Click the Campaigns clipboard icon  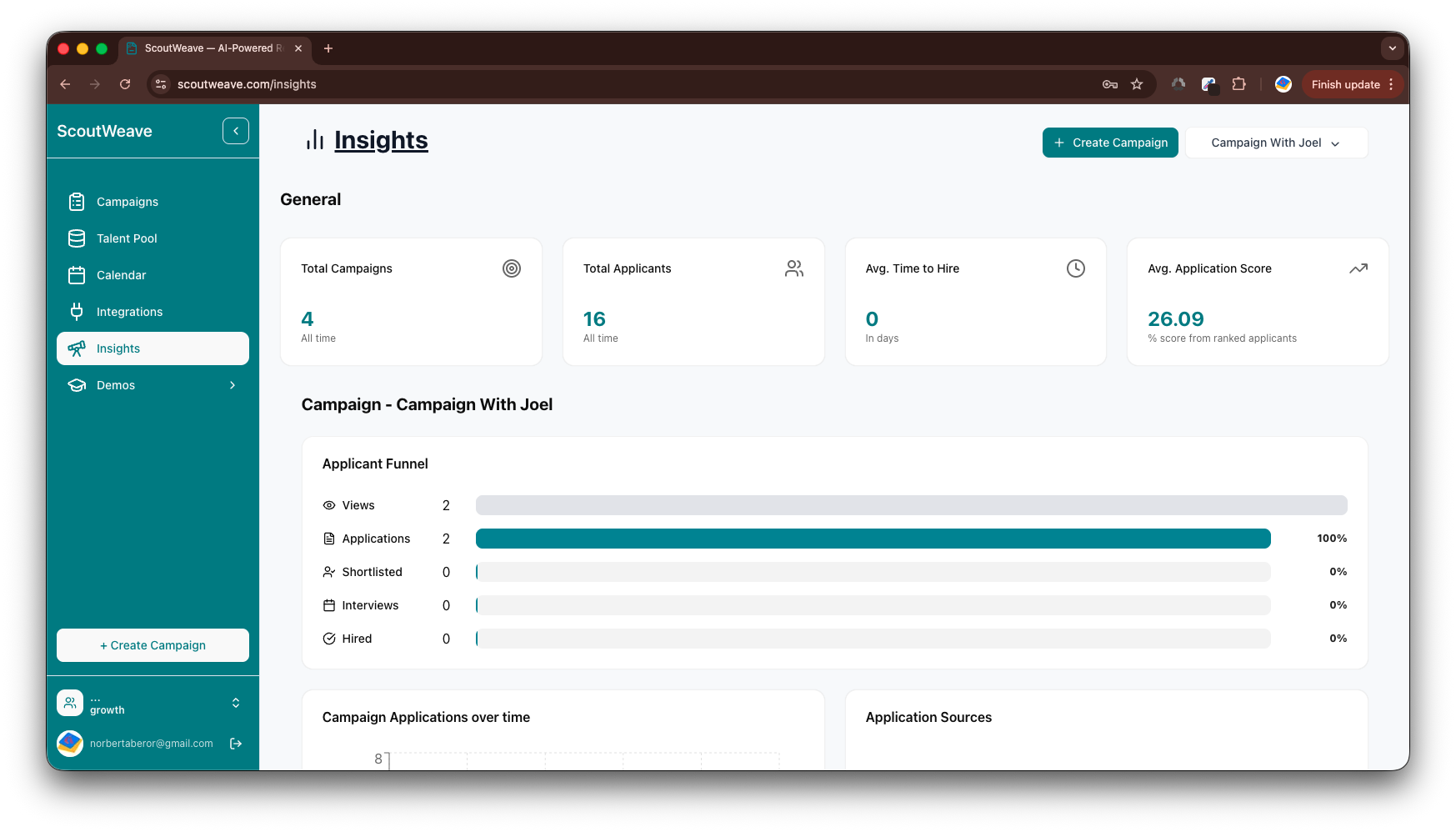coord(77,202)
